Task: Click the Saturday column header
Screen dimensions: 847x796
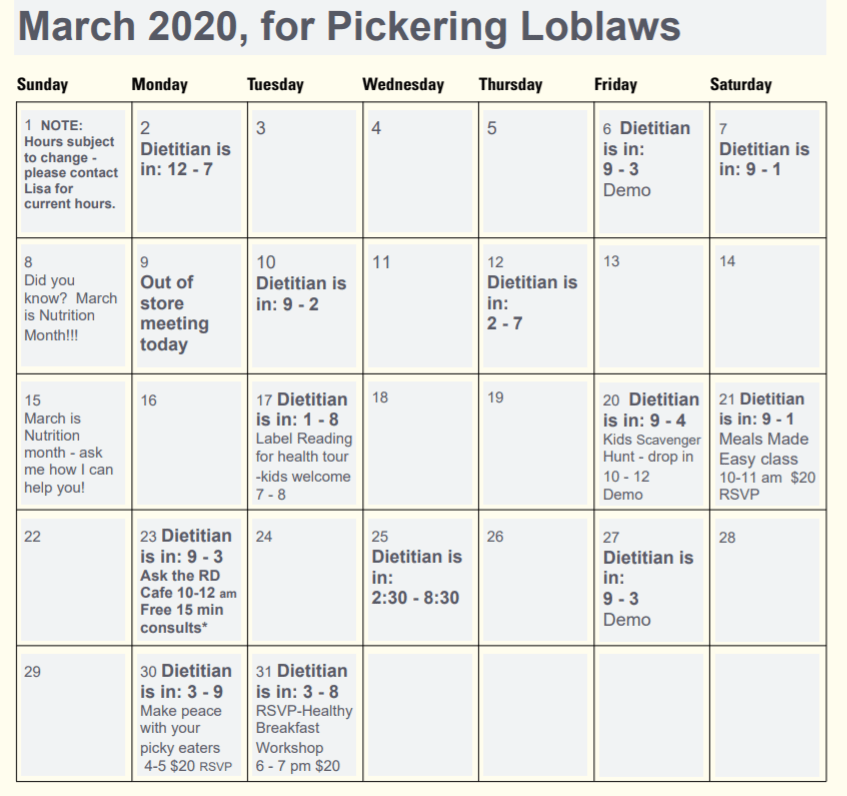Action: click(x=740, y=85)
